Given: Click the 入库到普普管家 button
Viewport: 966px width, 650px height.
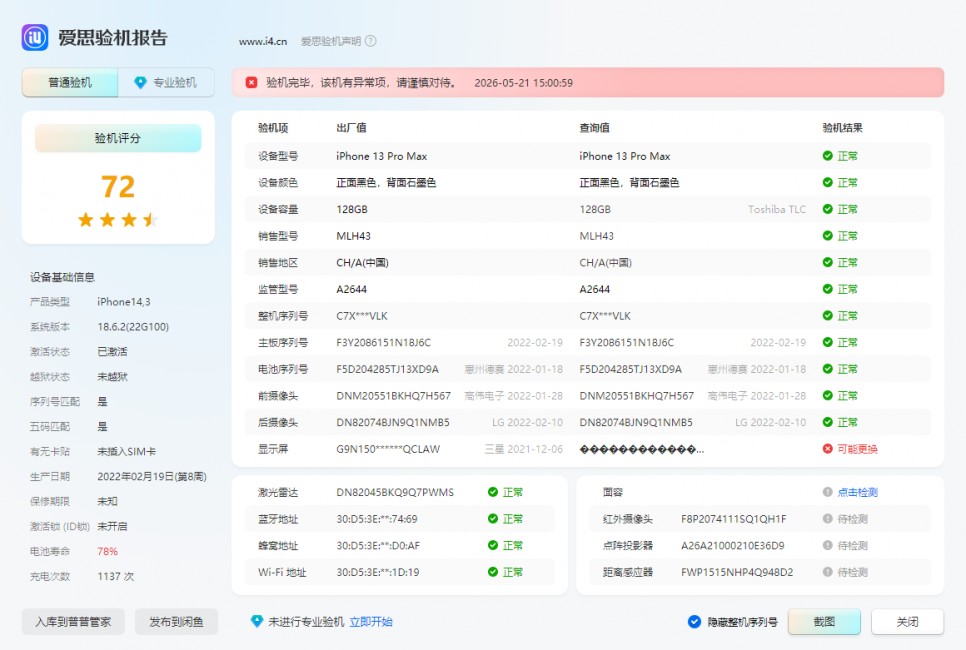Looking at the screenshot, I should pyautogui.click(x=73, y=622).
